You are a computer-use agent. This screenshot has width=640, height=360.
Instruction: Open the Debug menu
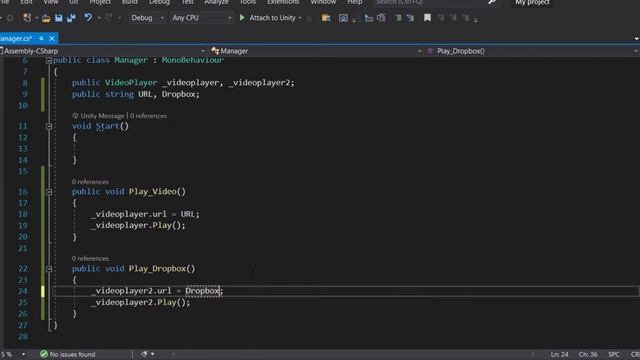[159, 2]
